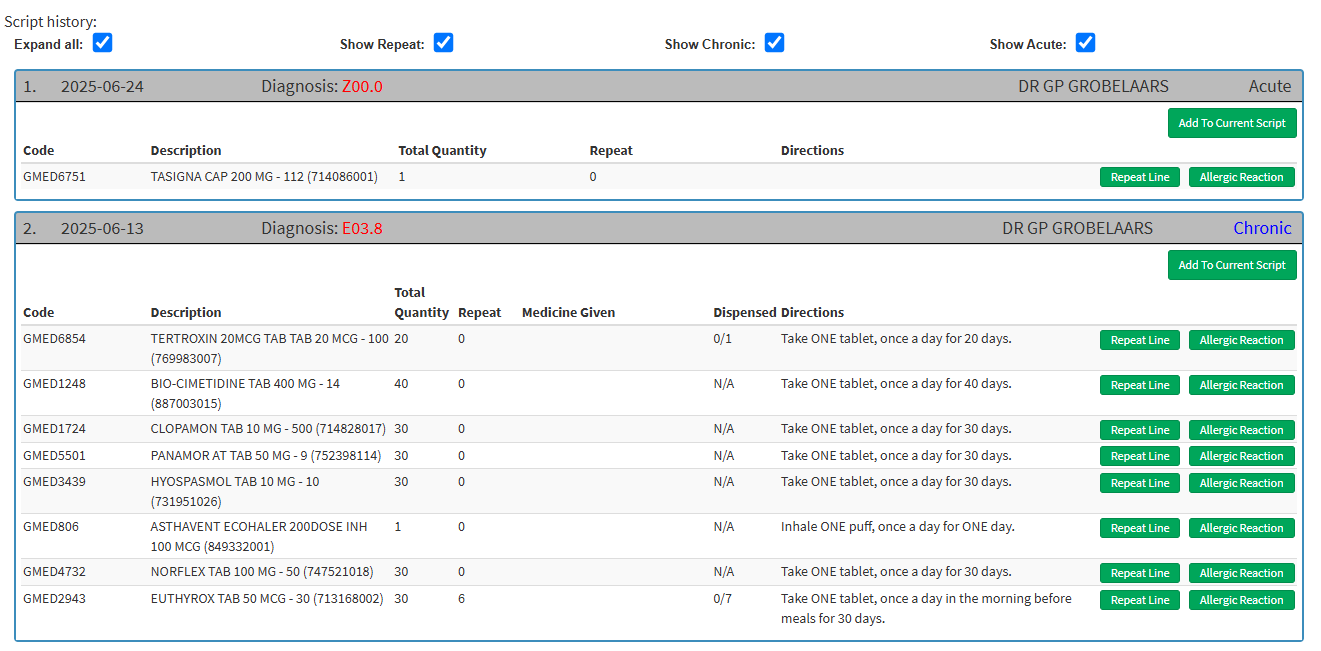
Task: Click the E03.8 diagnosis code
Action: tap(362, 228)
